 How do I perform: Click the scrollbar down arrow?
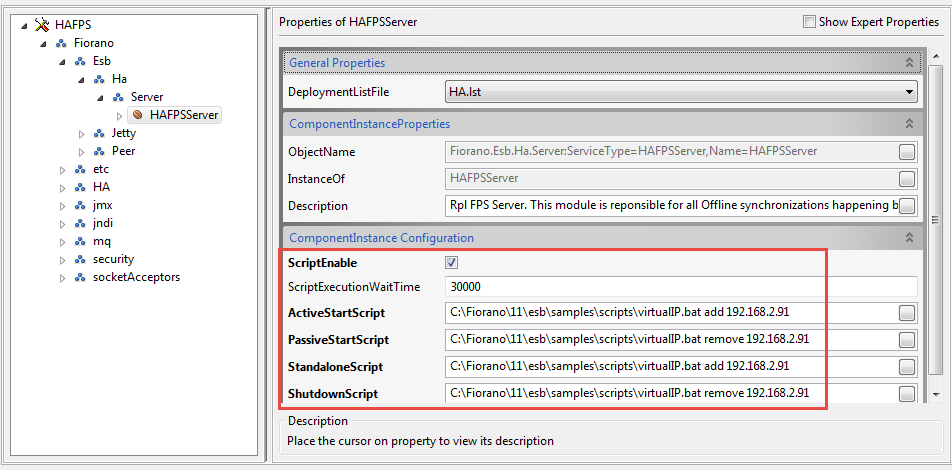tap(936, 395)
